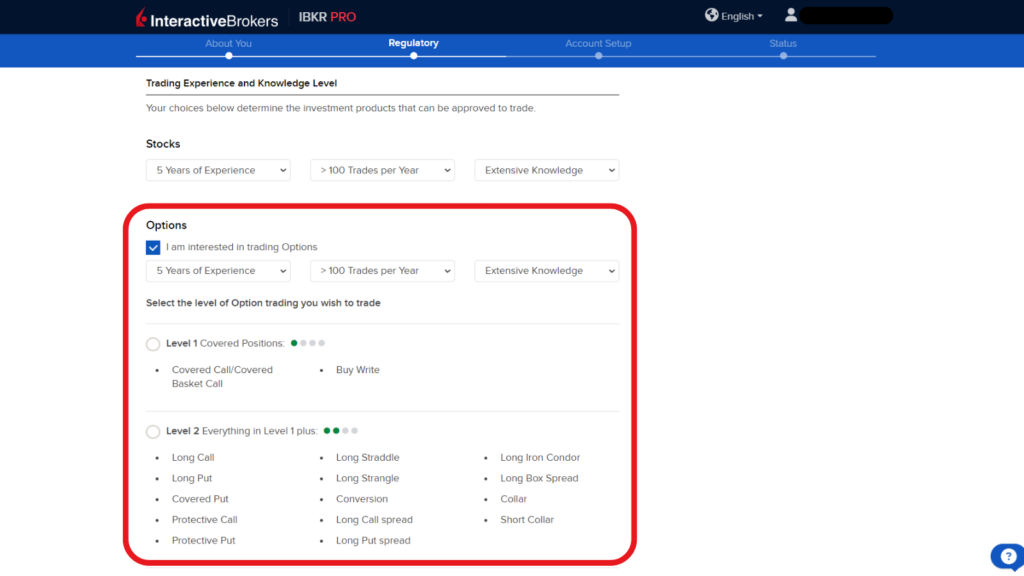Click the Level 1 risk dots indicator

pos(308,344)
